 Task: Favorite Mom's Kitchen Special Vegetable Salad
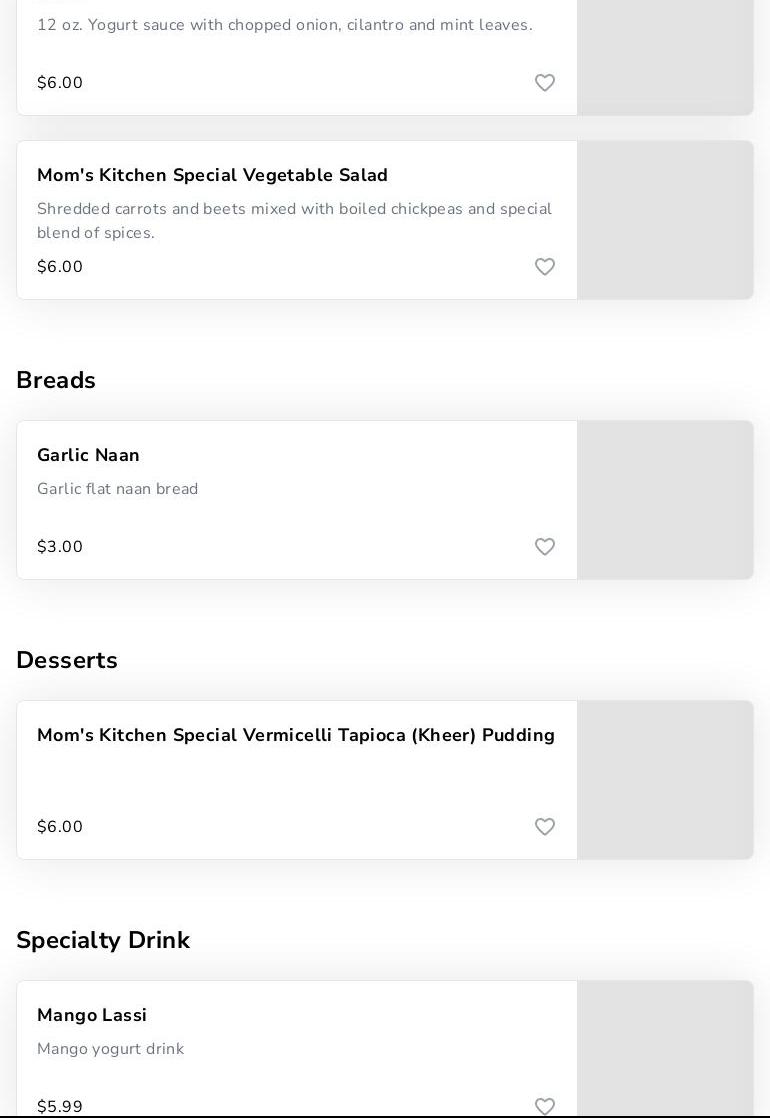545,267
